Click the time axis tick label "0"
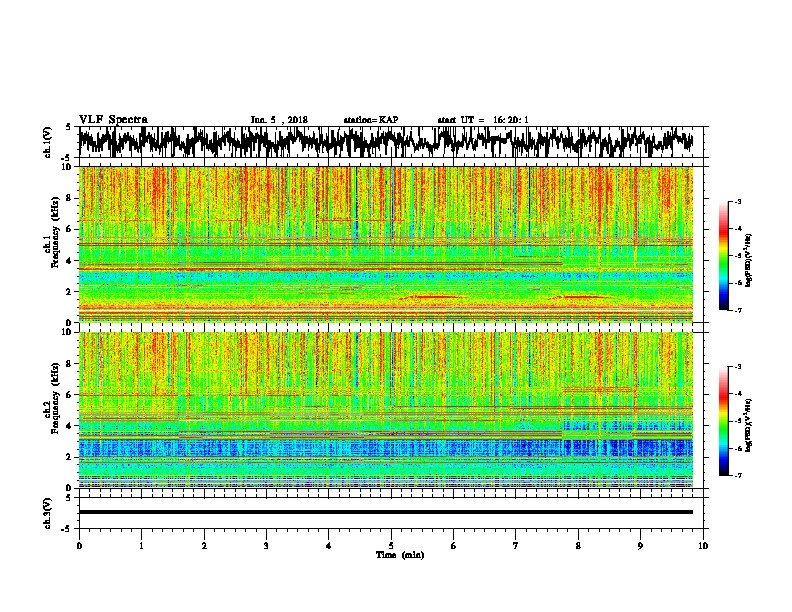 point(79,546)
